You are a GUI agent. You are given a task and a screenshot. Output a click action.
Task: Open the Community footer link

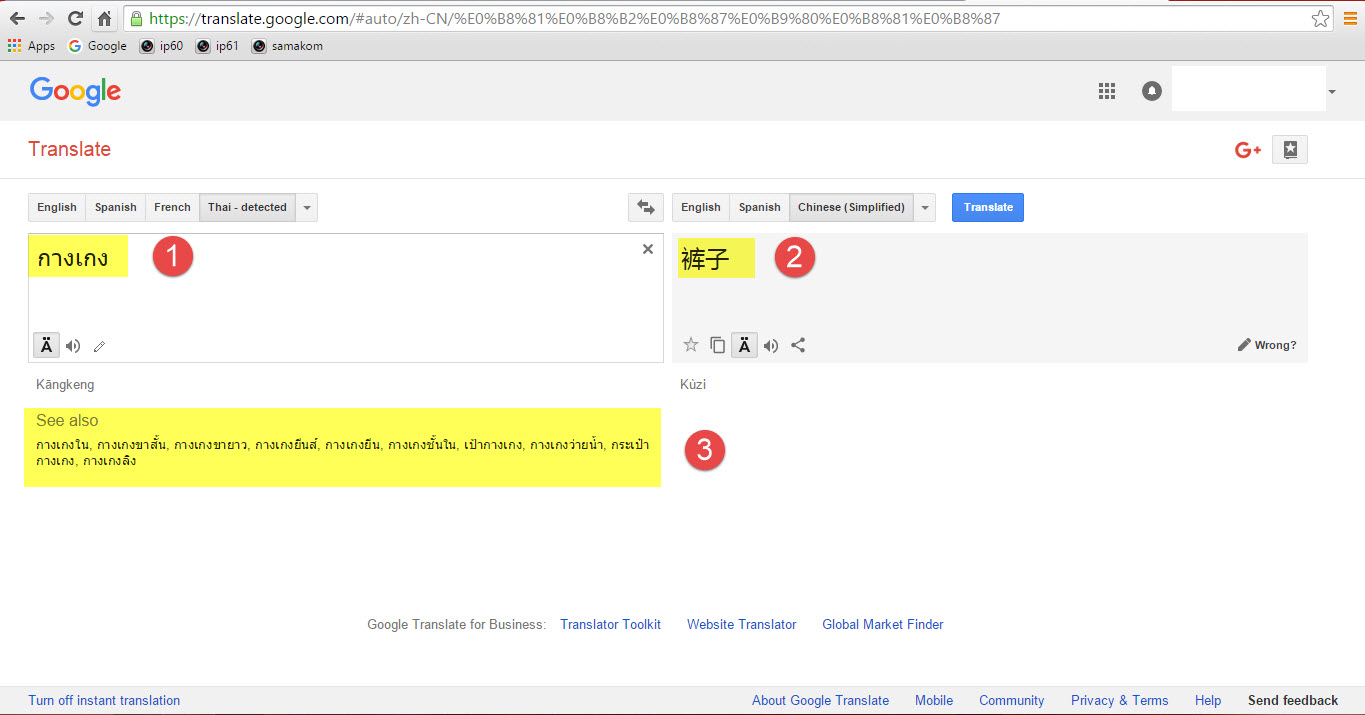(x=1012, y=700)
